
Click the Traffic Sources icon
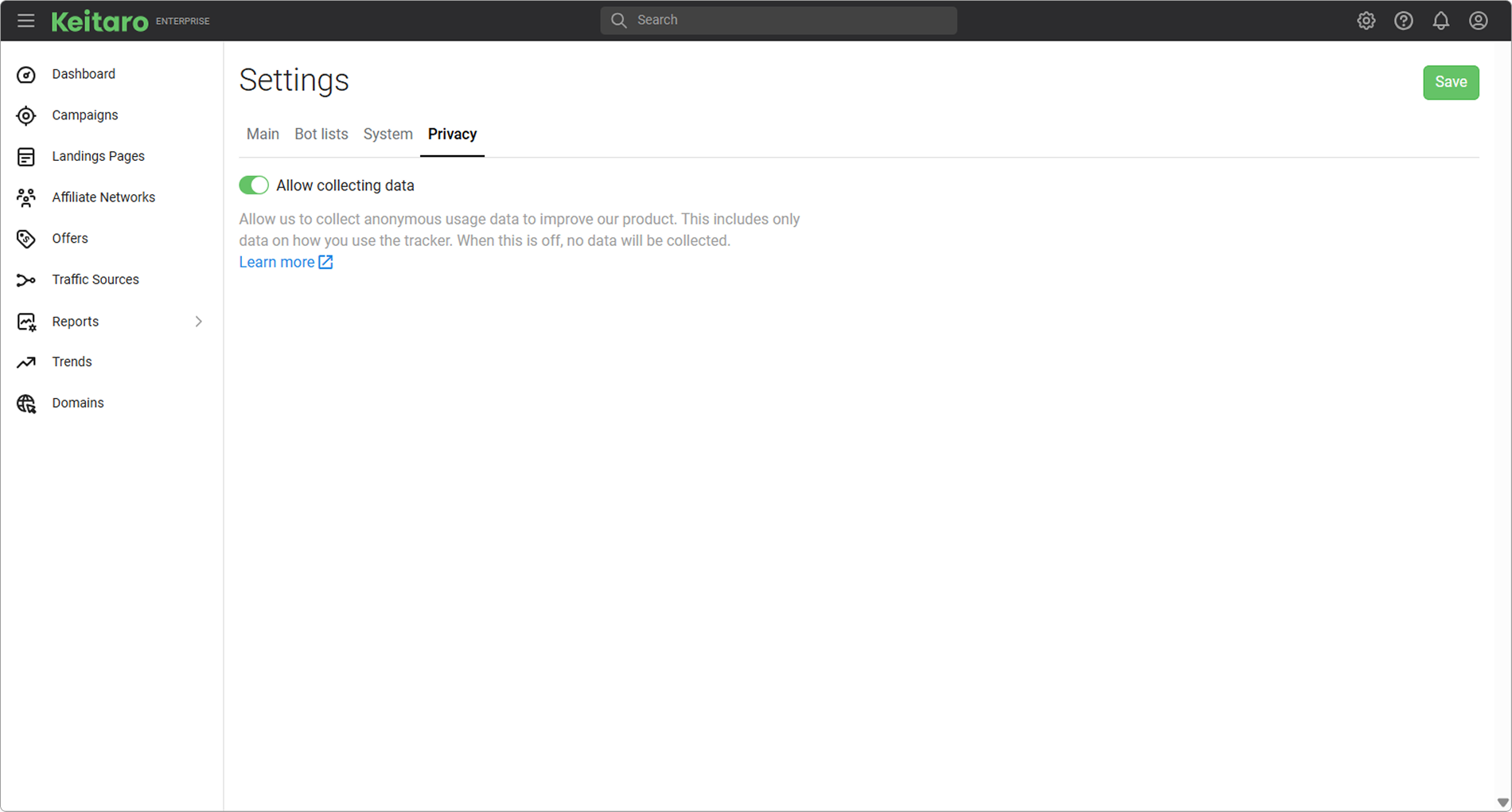26,280
